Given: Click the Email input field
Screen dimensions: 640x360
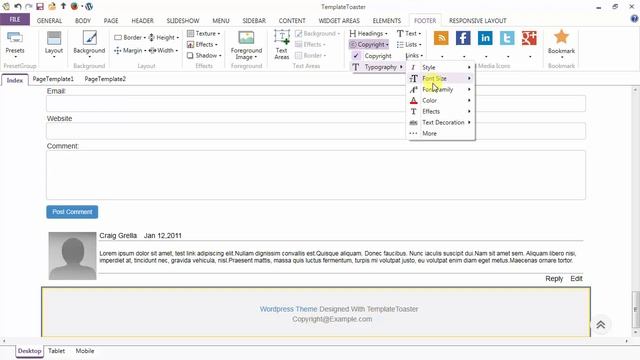Looking at the screenshot, I should pos(316,104).
